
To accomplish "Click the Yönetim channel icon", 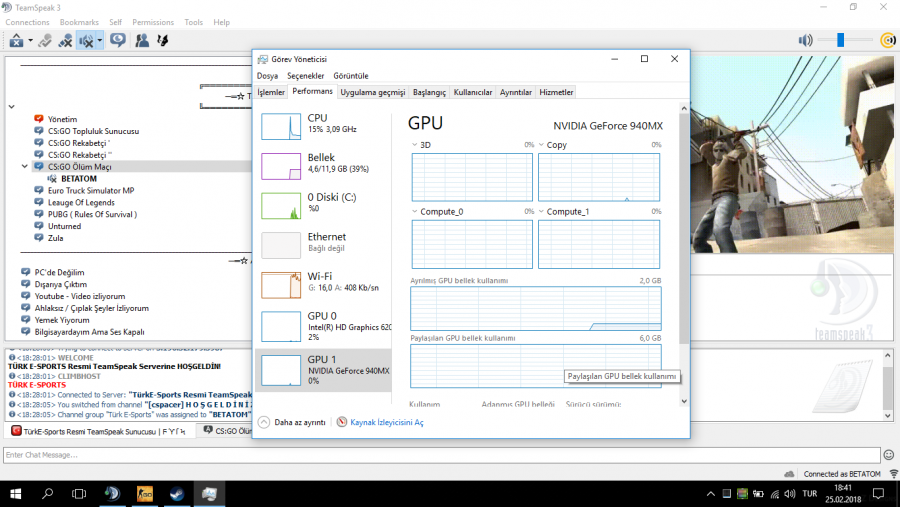I will 38,119.
